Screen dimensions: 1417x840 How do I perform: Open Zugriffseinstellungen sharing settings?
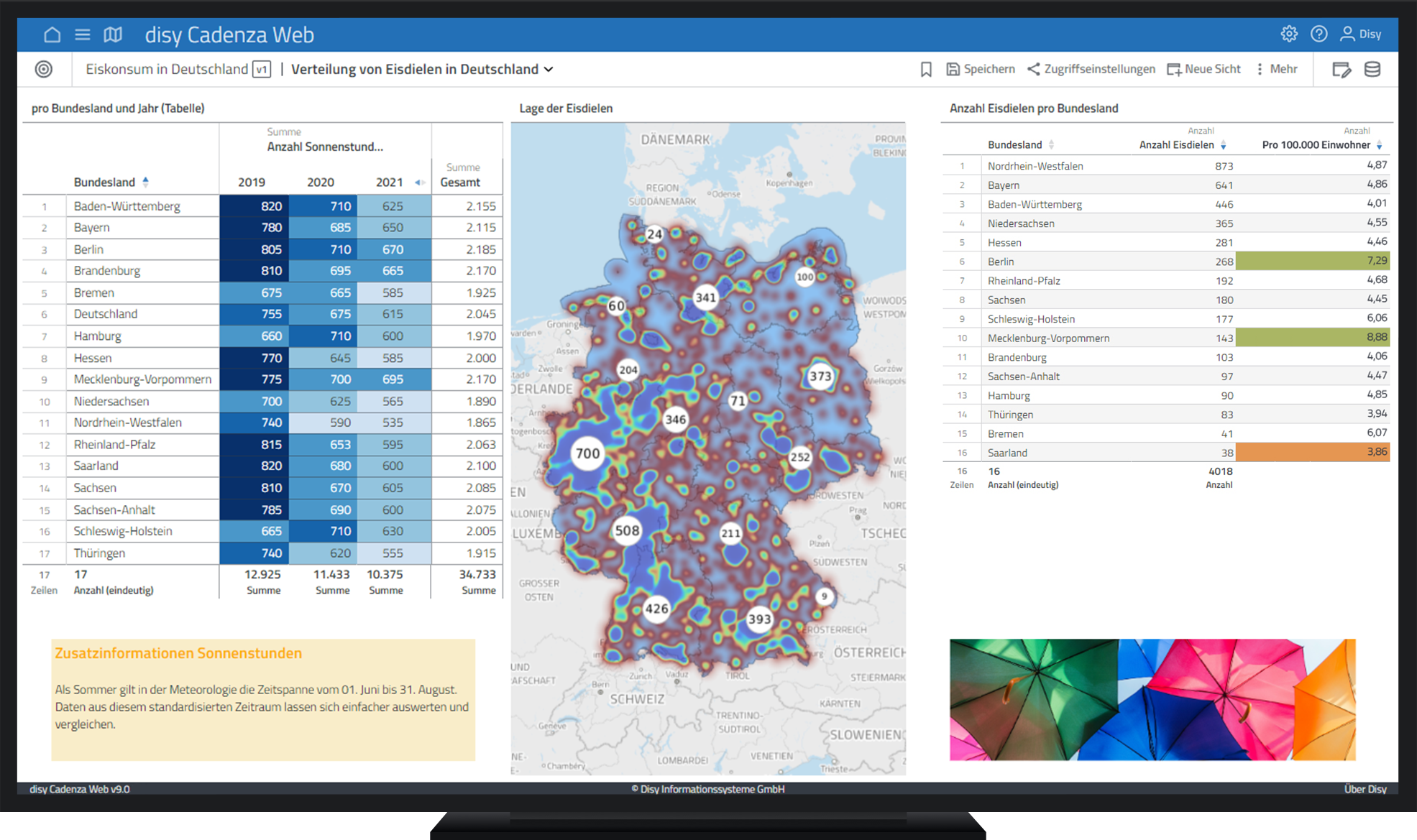click(1091, 69)
